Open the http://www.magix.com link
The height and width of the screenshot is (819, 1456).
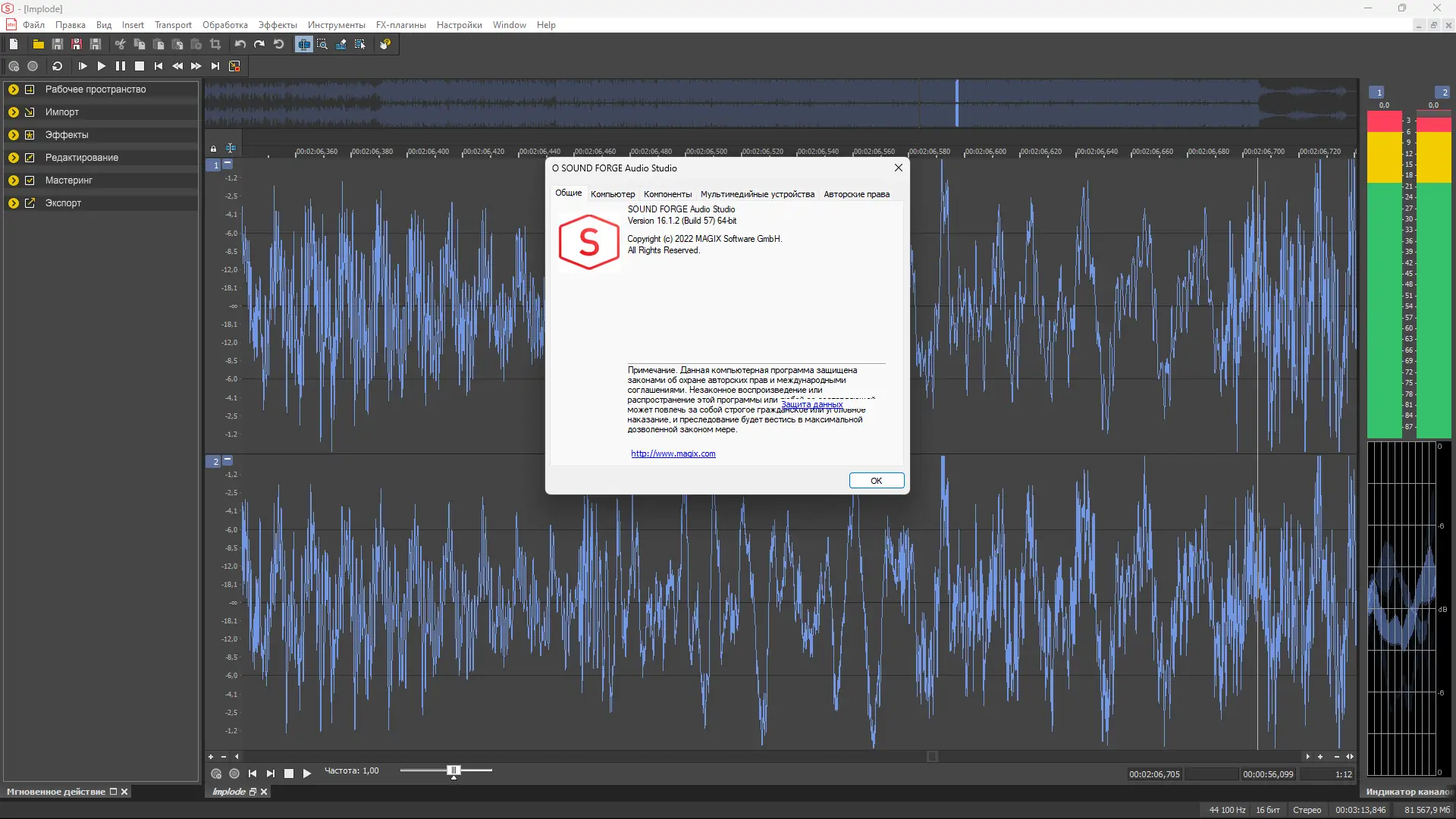tap(673, 453)
